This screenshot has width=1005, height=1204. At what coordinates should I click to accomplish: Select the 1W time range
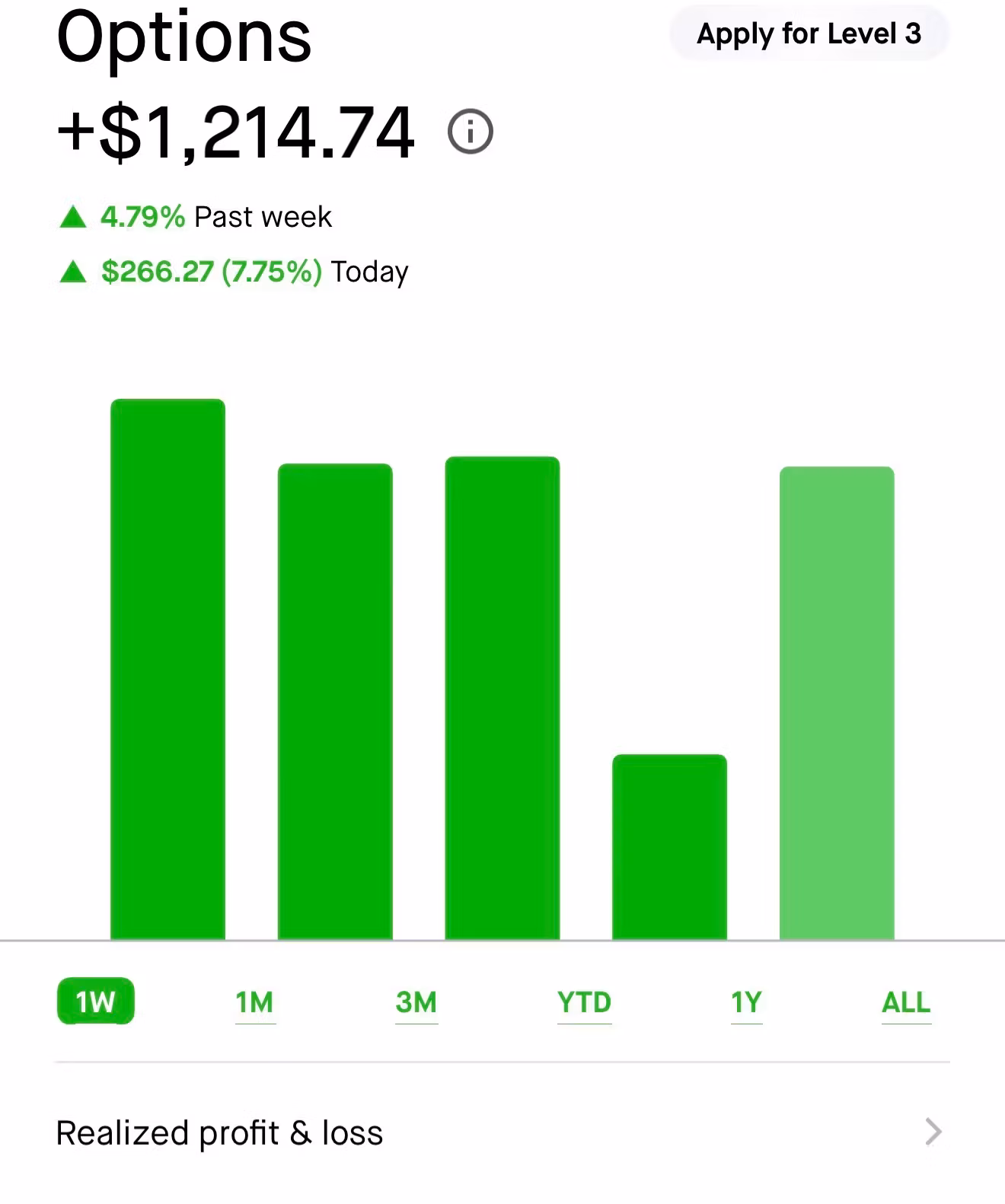pos(95,1002)
